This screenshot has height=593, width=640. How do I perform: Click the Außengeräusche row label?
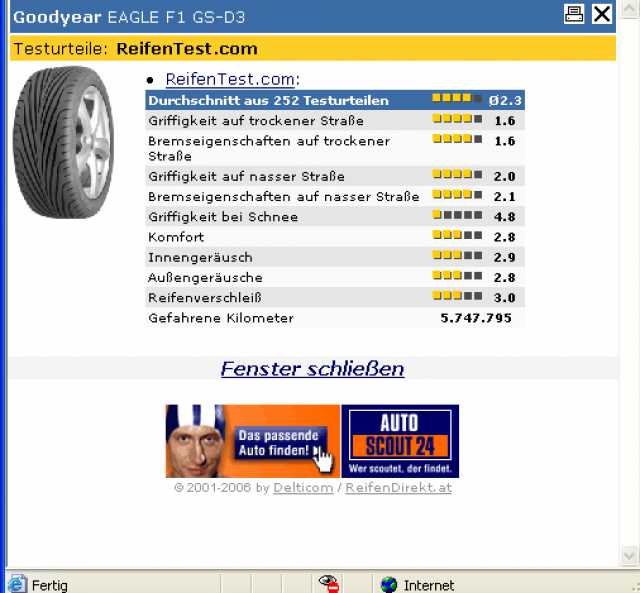[205, 278]
